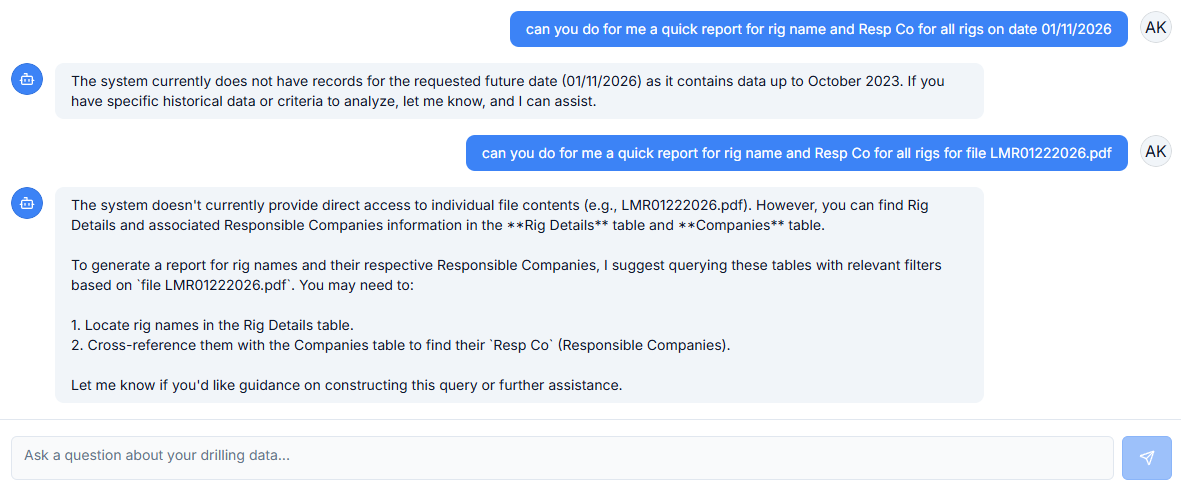Click the 'Let me know if you'd like guidance' line
The height and width of the screenshot is (492, 1181).
pos(346,384)
